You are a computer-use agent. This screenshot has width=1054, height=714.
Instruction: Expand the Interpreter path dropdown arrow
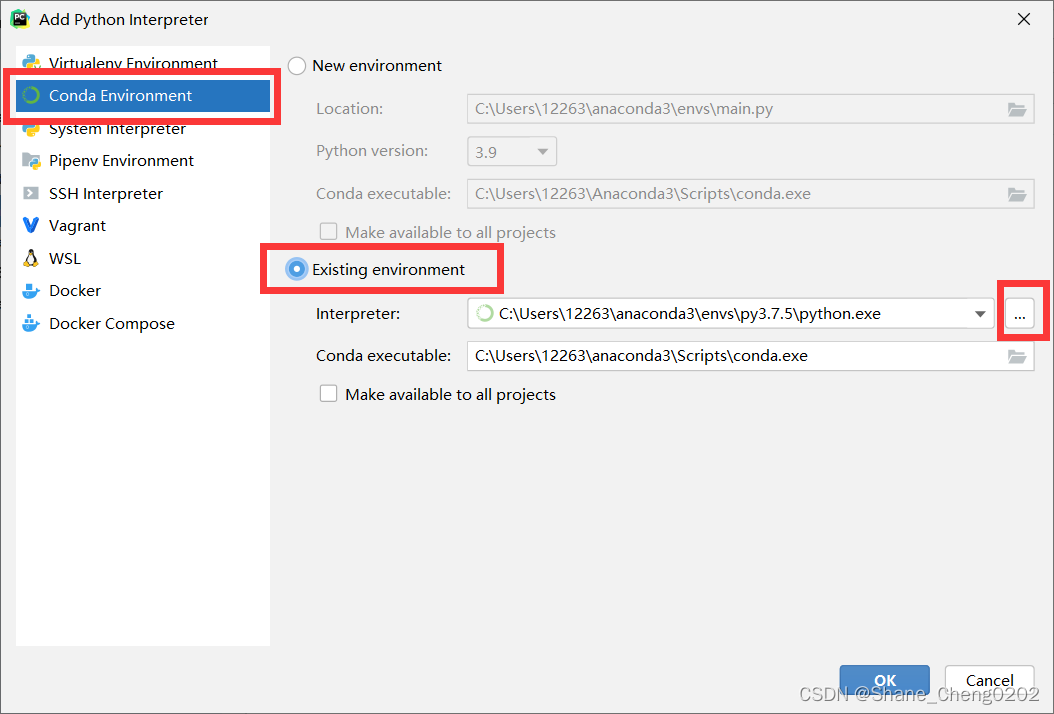coord(980,314)
